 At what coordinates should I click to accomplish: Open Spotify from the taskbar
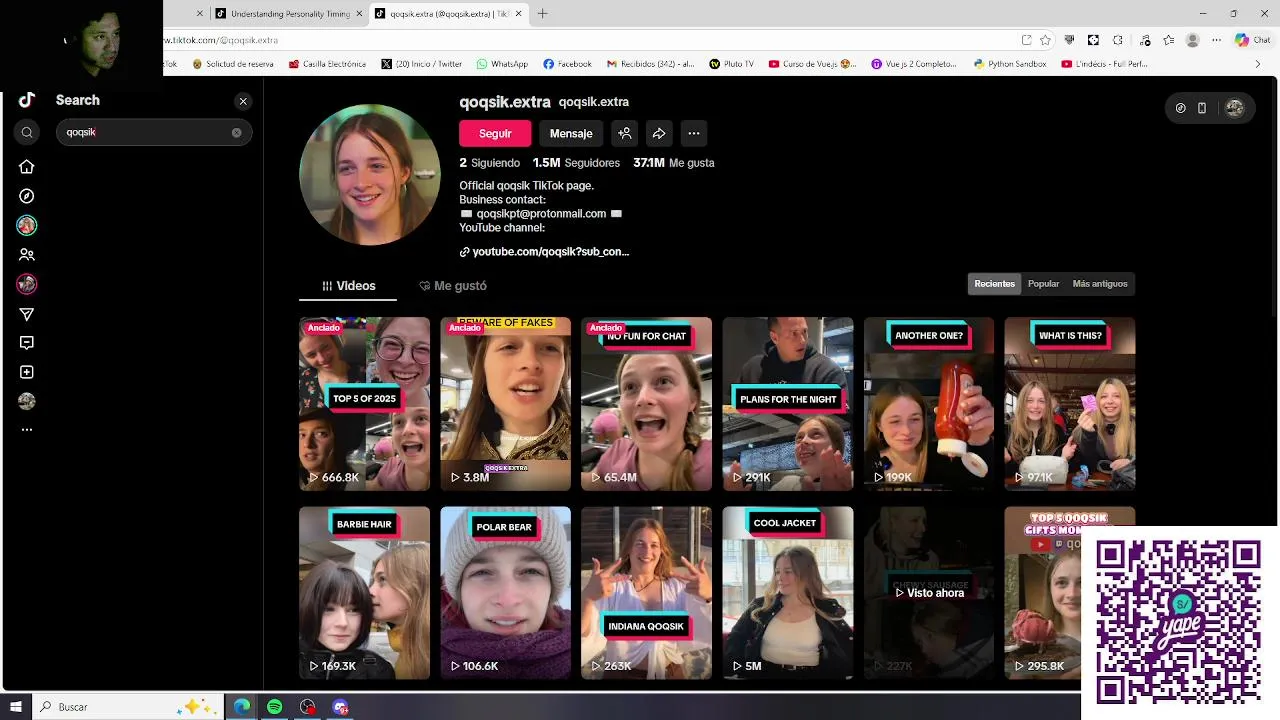click(274, 707)
